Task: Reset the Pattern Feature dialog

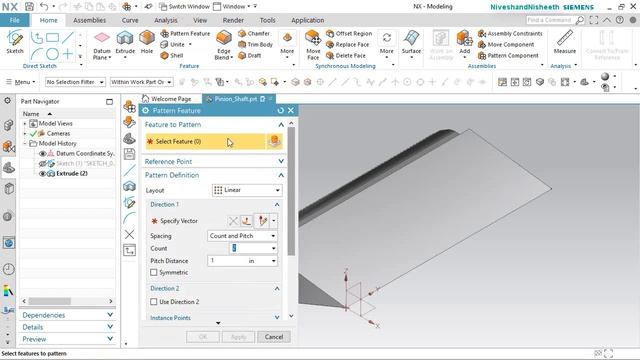Action: [x=280, y=111]
